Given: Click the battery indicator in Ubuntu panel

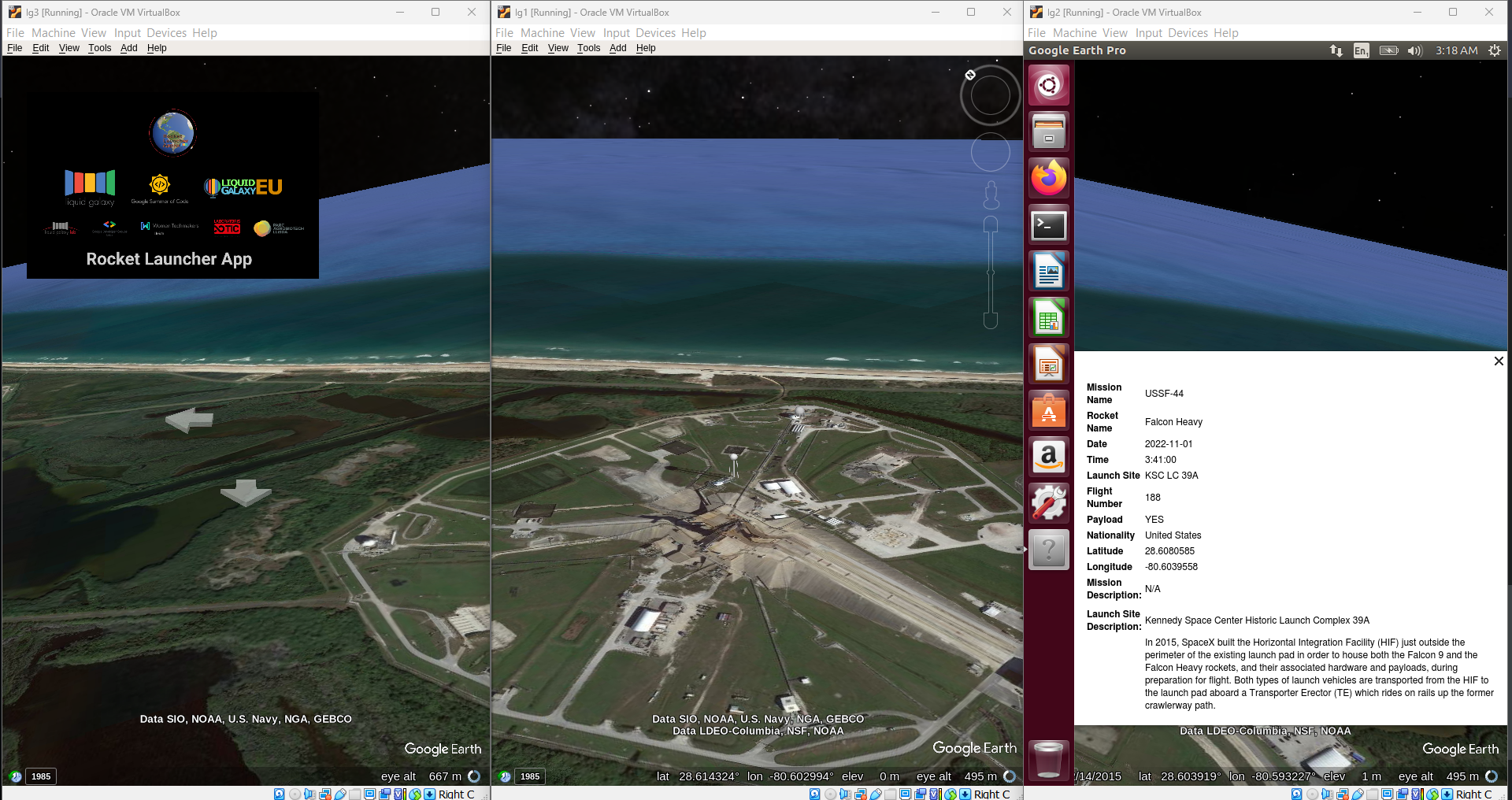Looking at the screenshot, I should tap(1389, 50).
